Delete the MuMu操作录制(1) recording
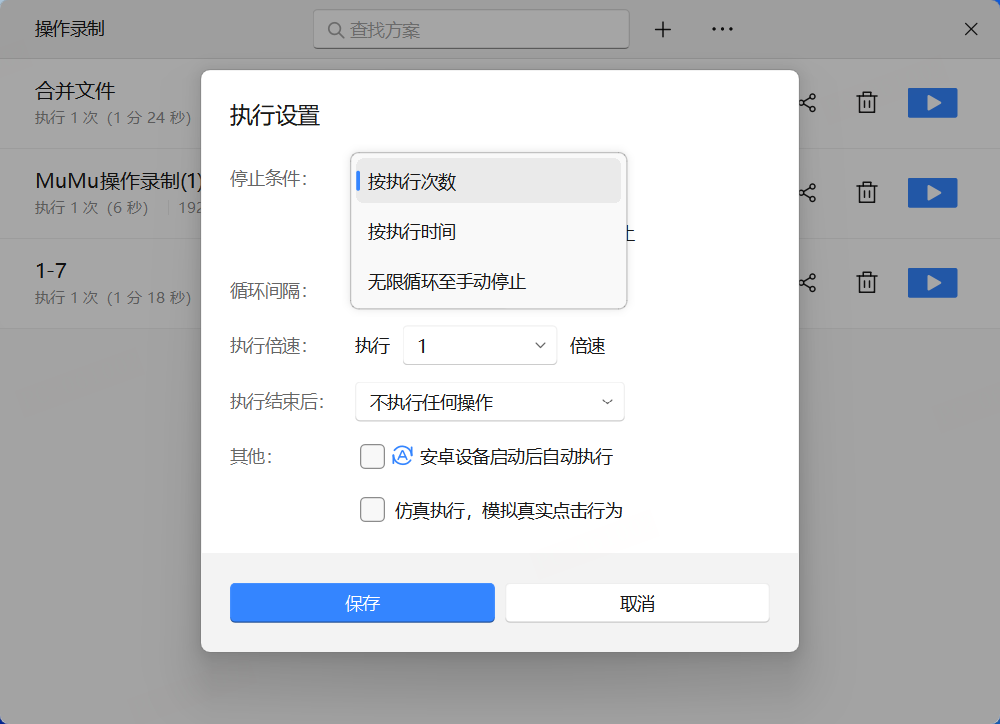The width and height of the screenshot is (1000, 724). tap(867, 193)
